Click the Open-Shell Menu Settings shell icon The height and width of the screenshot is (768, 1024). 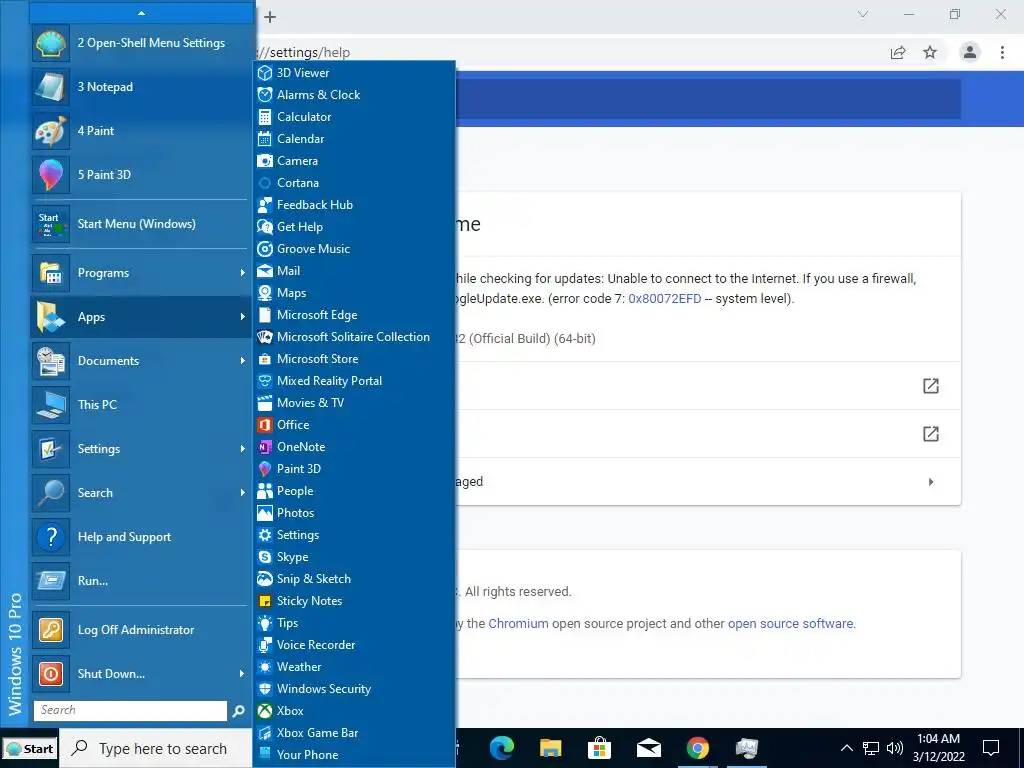click(x=50, y=43)
